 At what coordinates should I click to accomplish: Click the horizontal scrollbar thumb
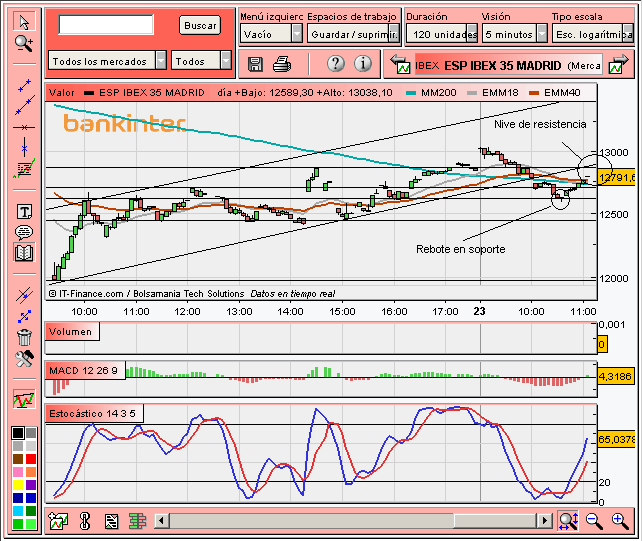pos(495,520)
